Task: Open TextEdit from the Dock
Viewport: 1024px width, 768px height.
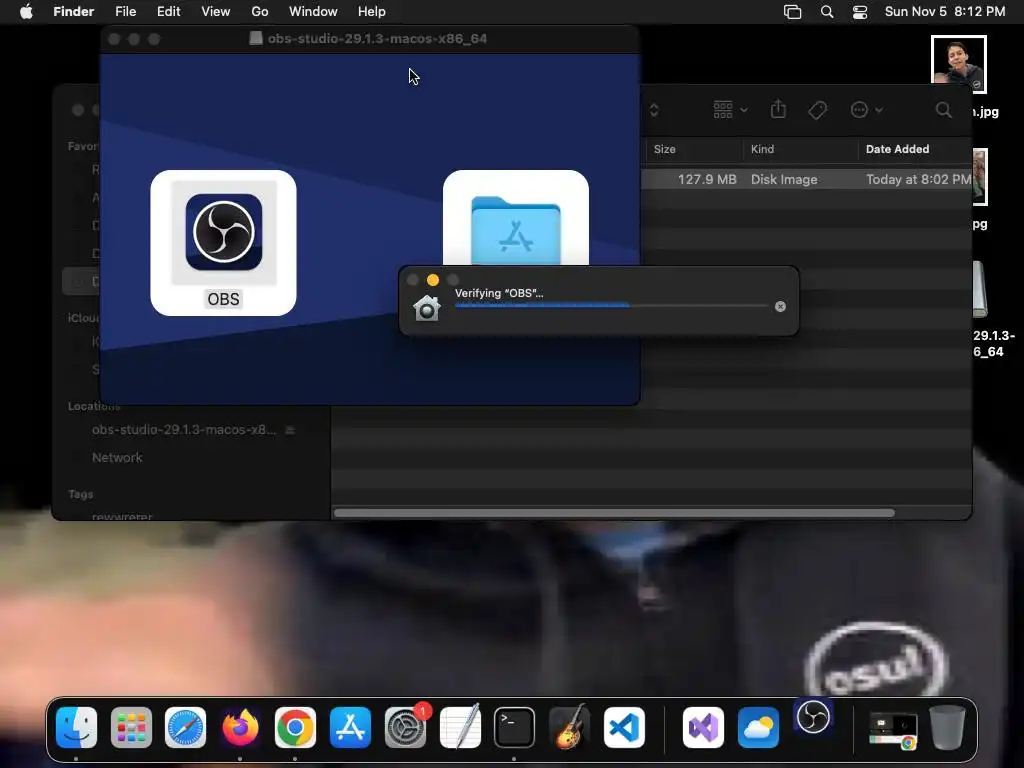Action: click(460, 728)
